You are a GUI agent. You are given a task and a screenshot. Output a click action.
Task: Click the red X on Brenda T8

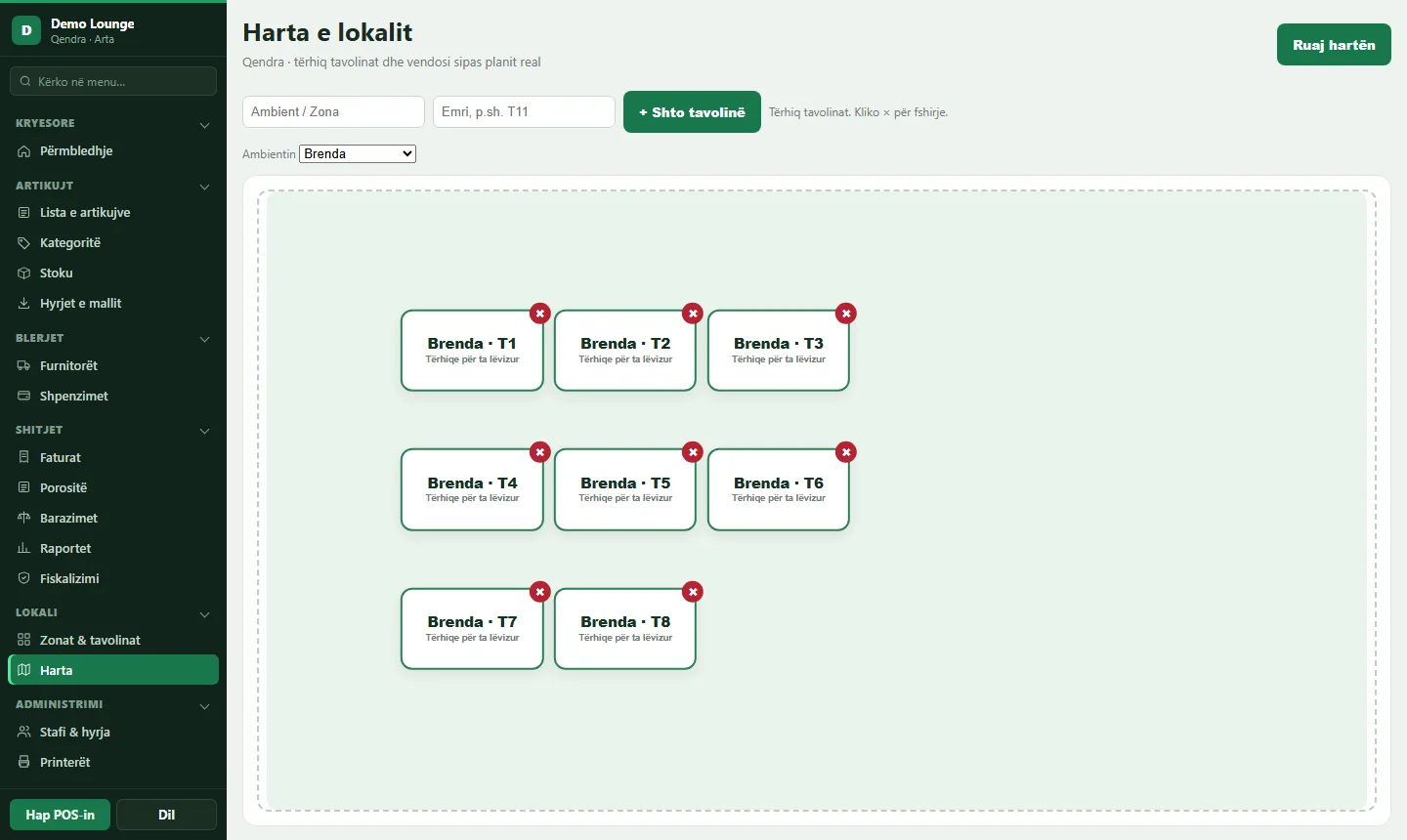[x=693, y=592]
